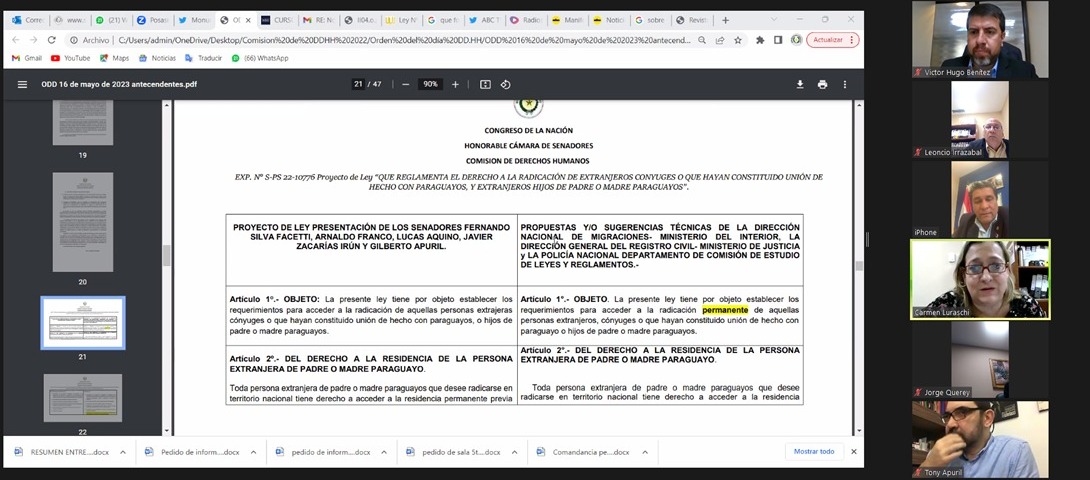Viewport: 1090px width, 480px height.
Task: Switch to the ABC Twitter tab
Action: (x=485, y=20)
